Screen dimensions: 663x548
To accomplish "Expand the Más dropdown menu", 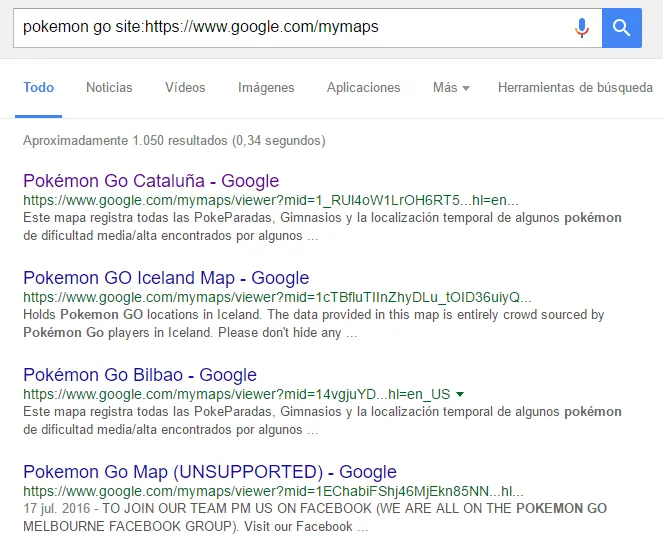I will click(451, 88).
